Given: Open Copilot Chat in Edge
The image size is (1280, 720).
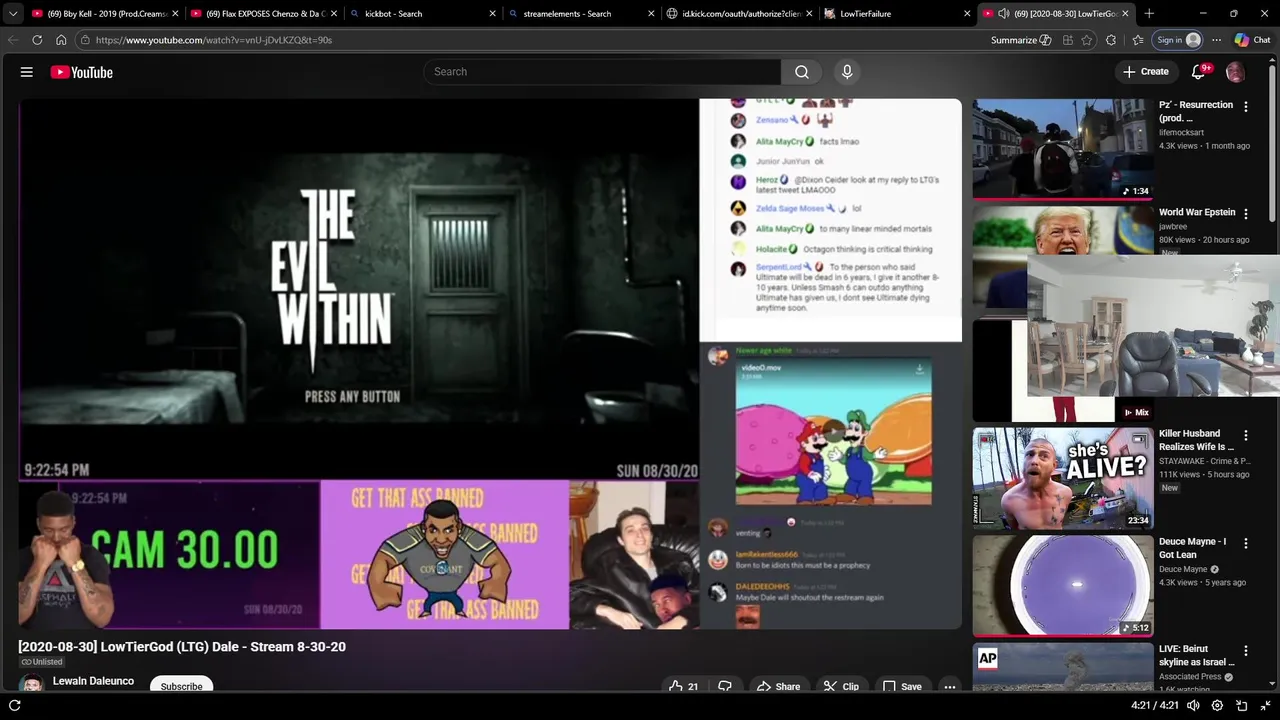Looking at the screenshot, I should tap(1252, 40).
